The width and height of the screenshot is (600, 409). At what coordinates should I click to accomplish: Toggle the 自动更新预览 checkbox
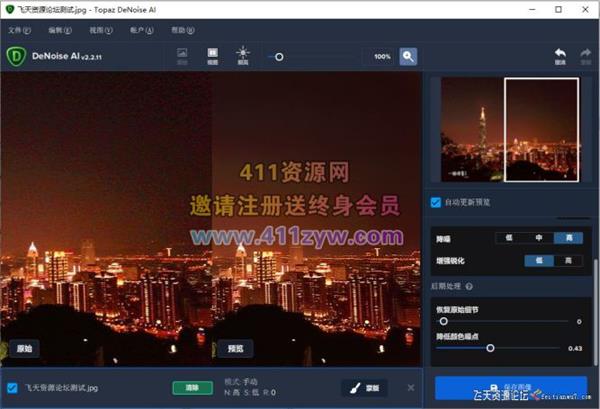[x=435, y=202]
